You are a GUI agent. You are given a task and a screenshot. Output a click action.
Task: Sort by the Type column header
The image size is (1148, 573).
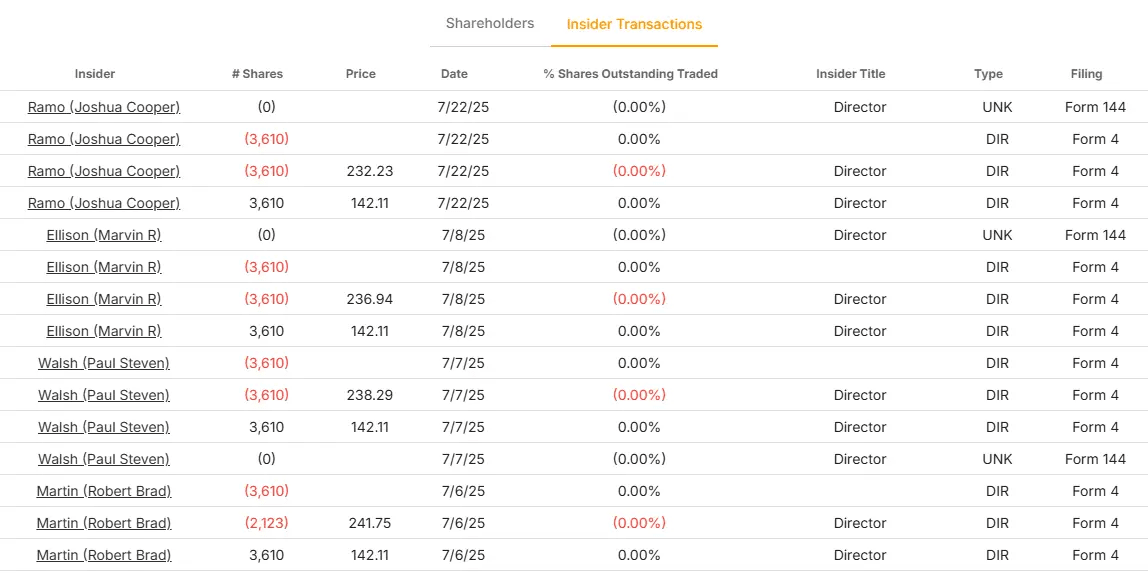[988, 74]
